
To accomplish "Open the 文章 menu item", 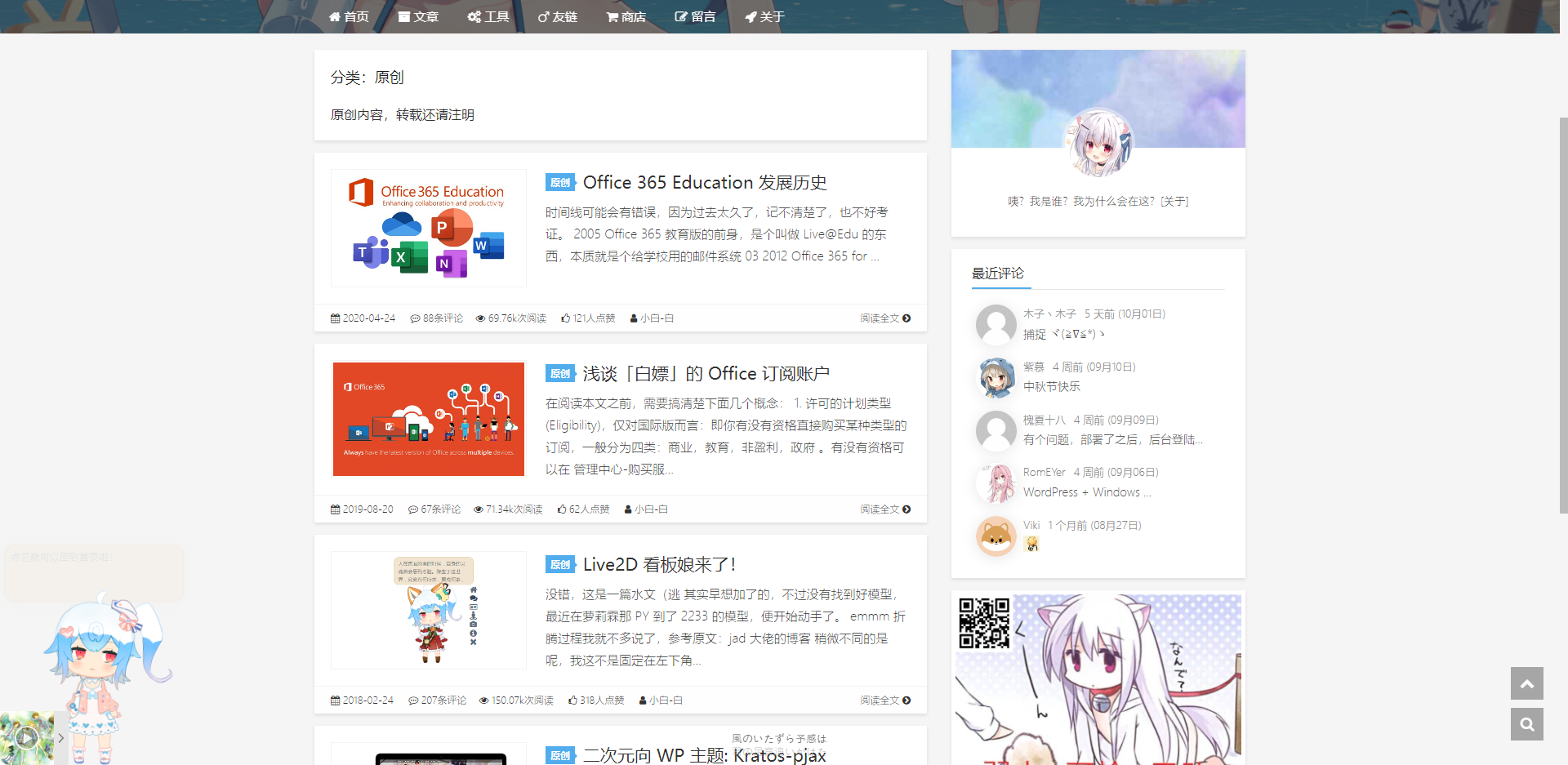I will pos(418,16).
